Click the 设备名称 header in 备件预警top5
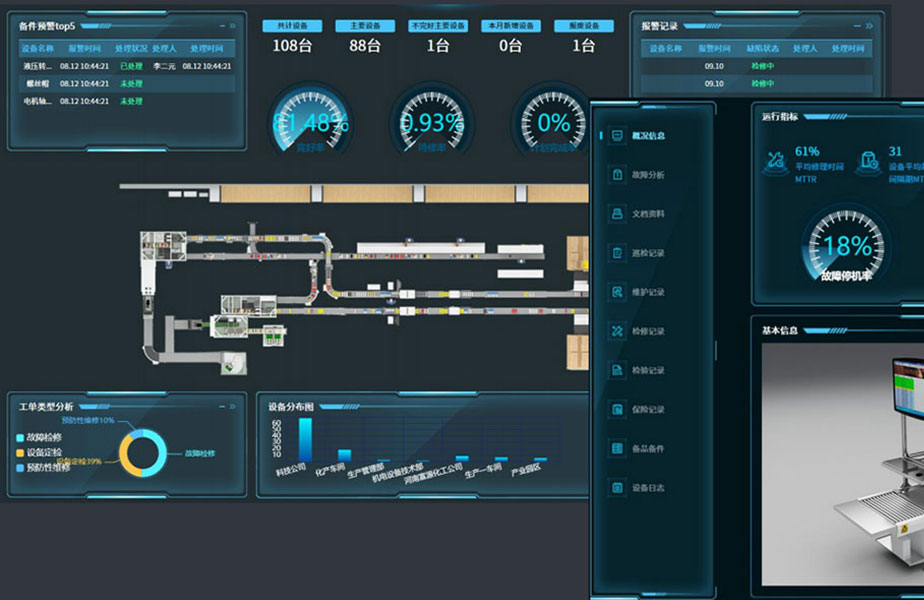The width and height of the screenshot is (924, 600). tap(38, 48)
